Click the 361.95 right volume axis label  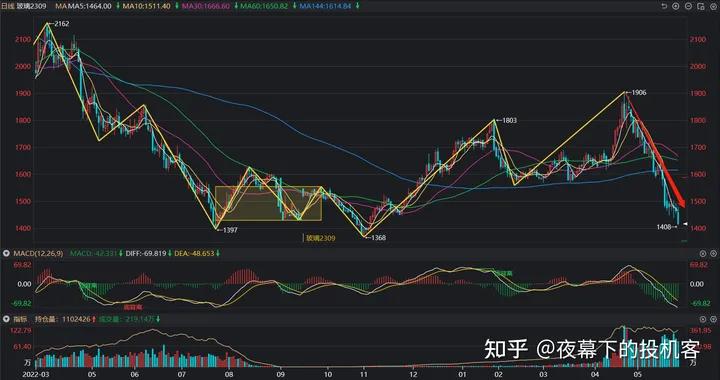coord(700,330)
